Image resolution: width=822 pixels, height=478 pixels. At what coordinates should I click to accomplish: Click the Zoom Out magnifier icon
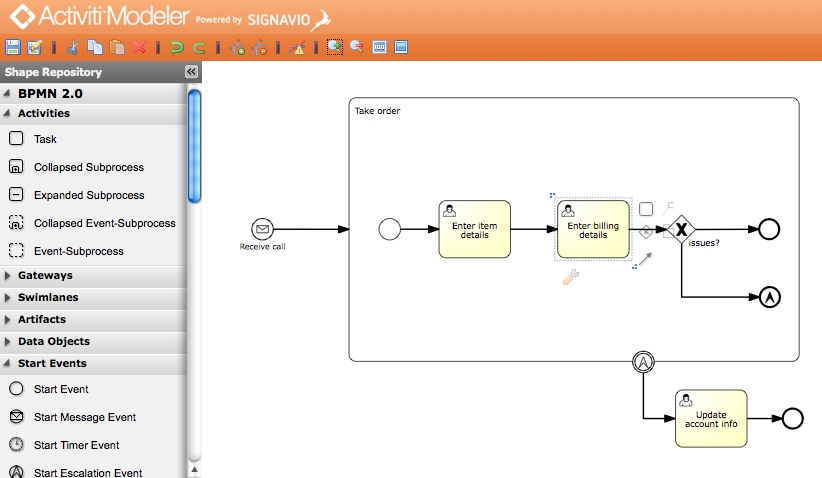(x=357, y=47)
